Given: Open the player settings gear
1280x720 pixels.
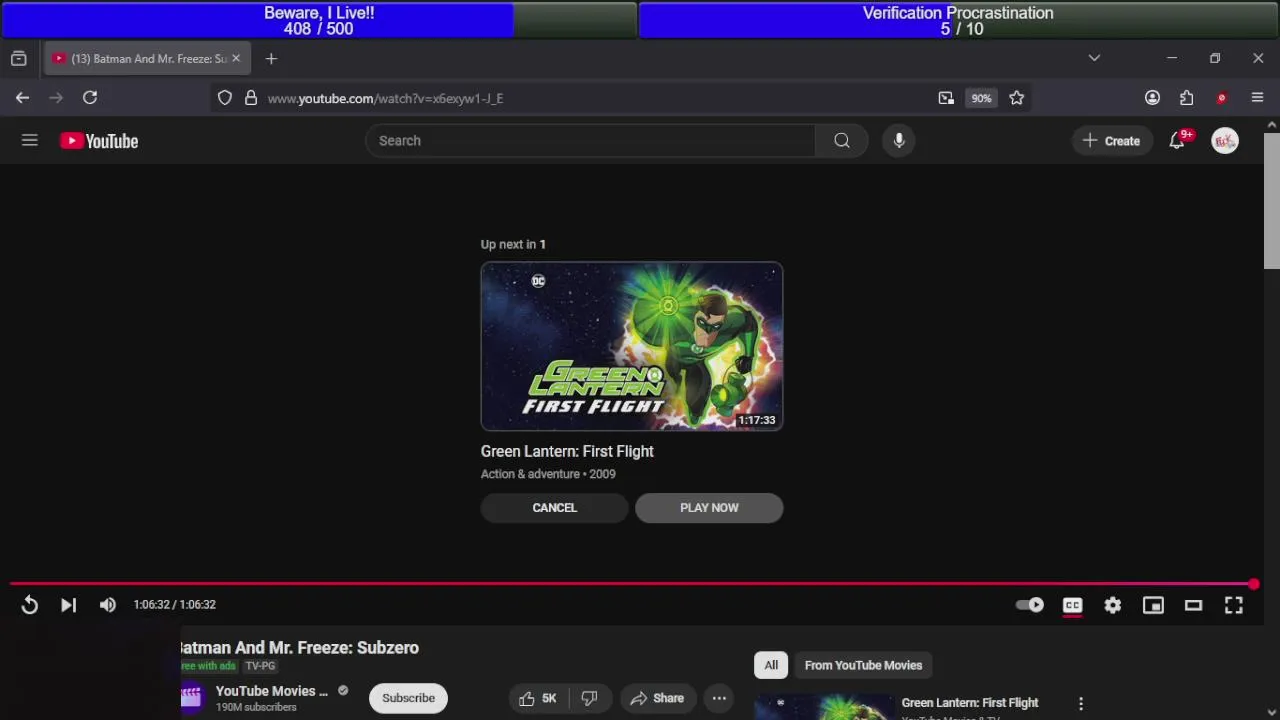Looking at the screenshot, I should [x=1113, y=605].
